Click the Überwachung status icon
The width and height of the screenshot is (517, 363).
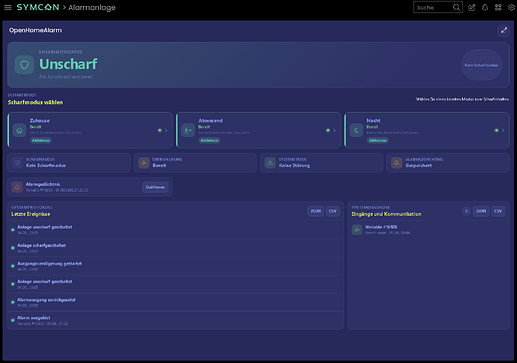144,163
